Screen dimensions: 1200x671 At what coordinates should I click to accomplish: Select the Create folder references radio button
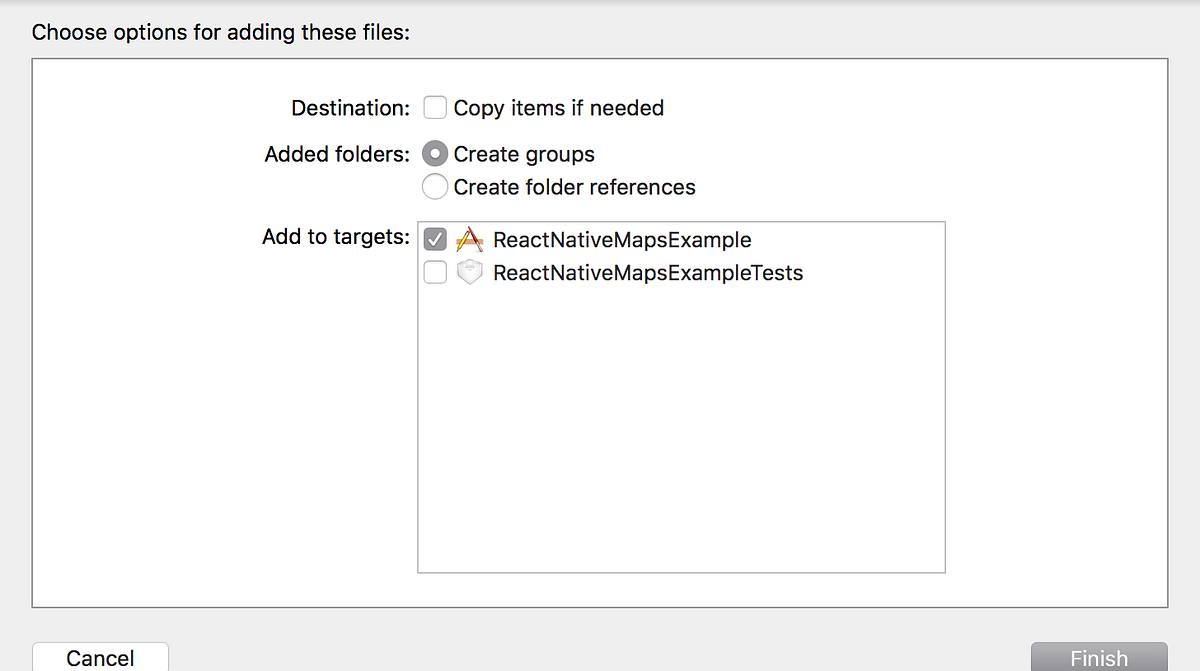pyautogui.click(x=435, y=187)
